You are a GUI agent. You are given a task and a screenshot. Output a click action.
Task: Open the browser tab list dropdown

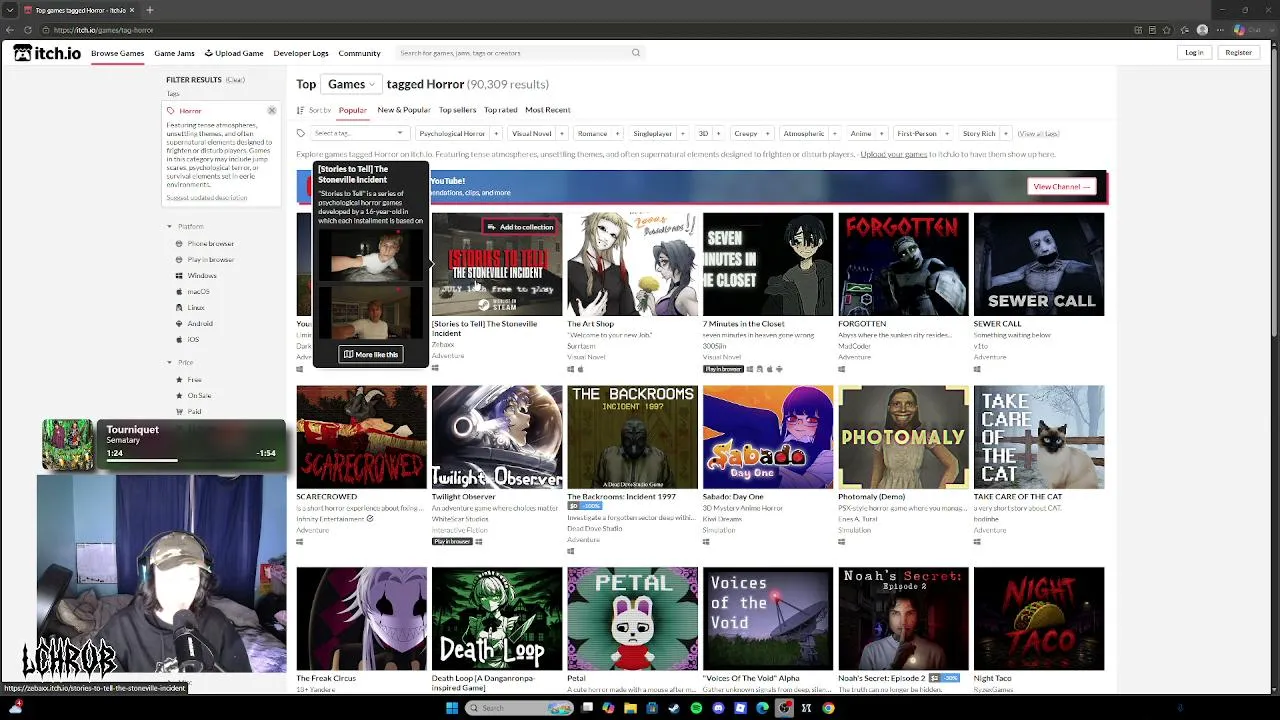coord(9,10)
